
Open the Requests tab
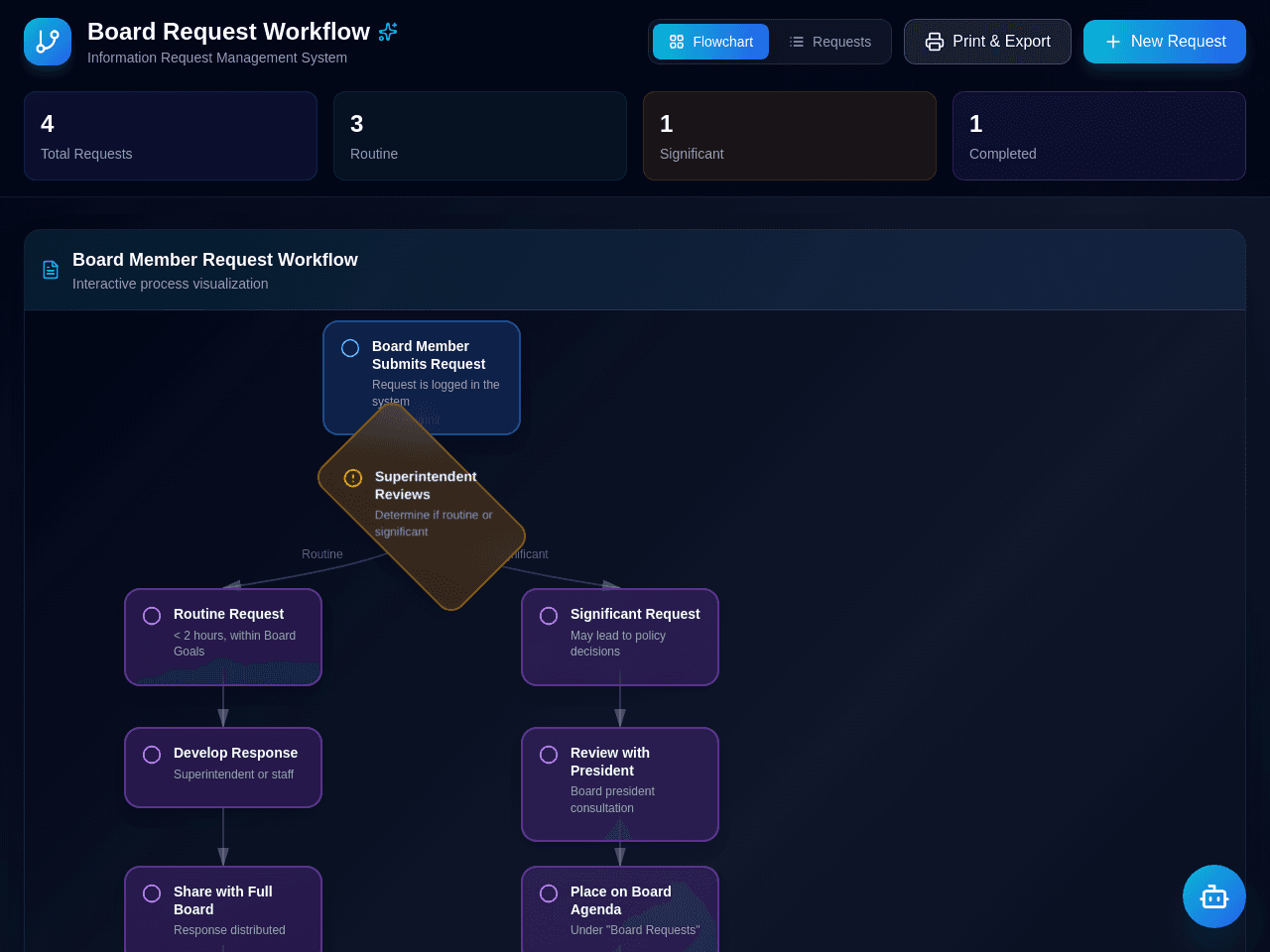tap(829, 42)
